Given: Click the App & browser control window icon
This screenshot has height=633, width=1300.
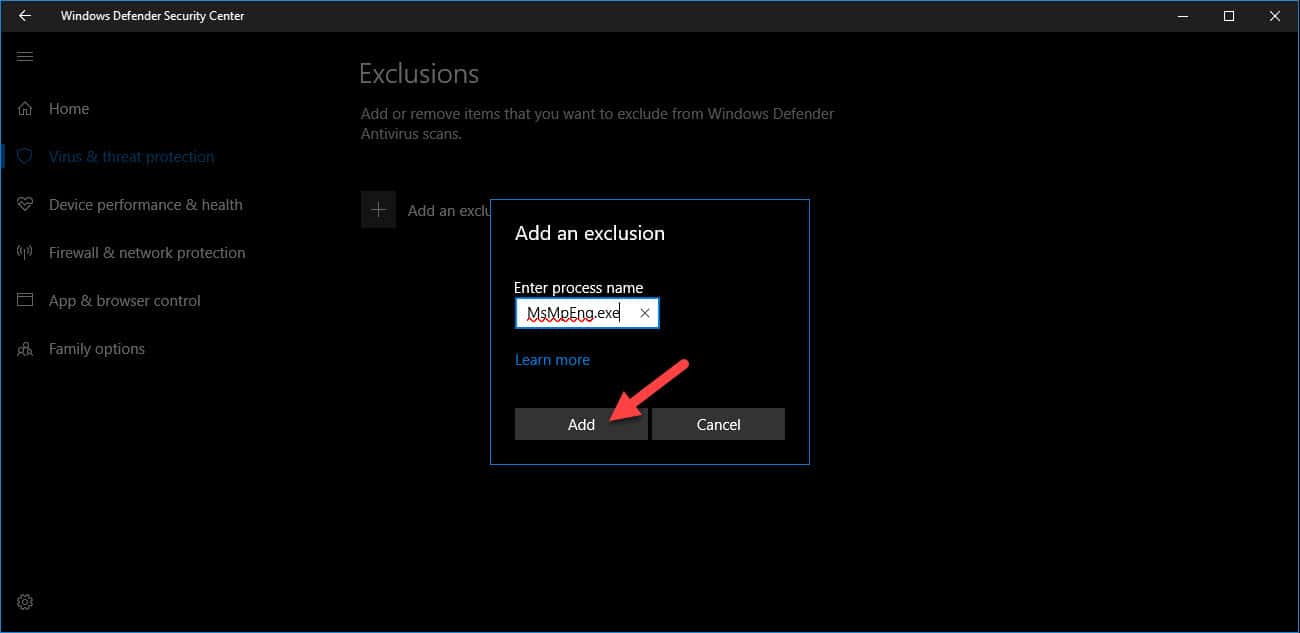Looking at the screenshot, I should 26,301.
